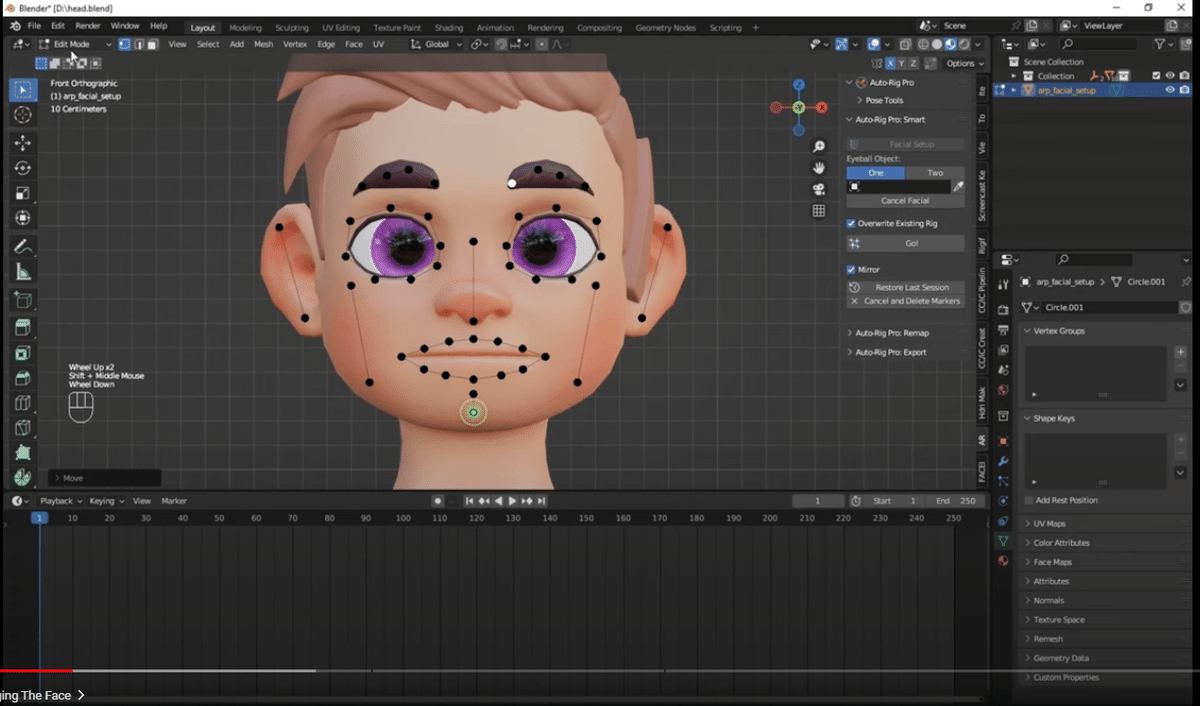Screen dimensions: 1200x706
Task: Choose the Scale tool
Action: tap(23, 193)
